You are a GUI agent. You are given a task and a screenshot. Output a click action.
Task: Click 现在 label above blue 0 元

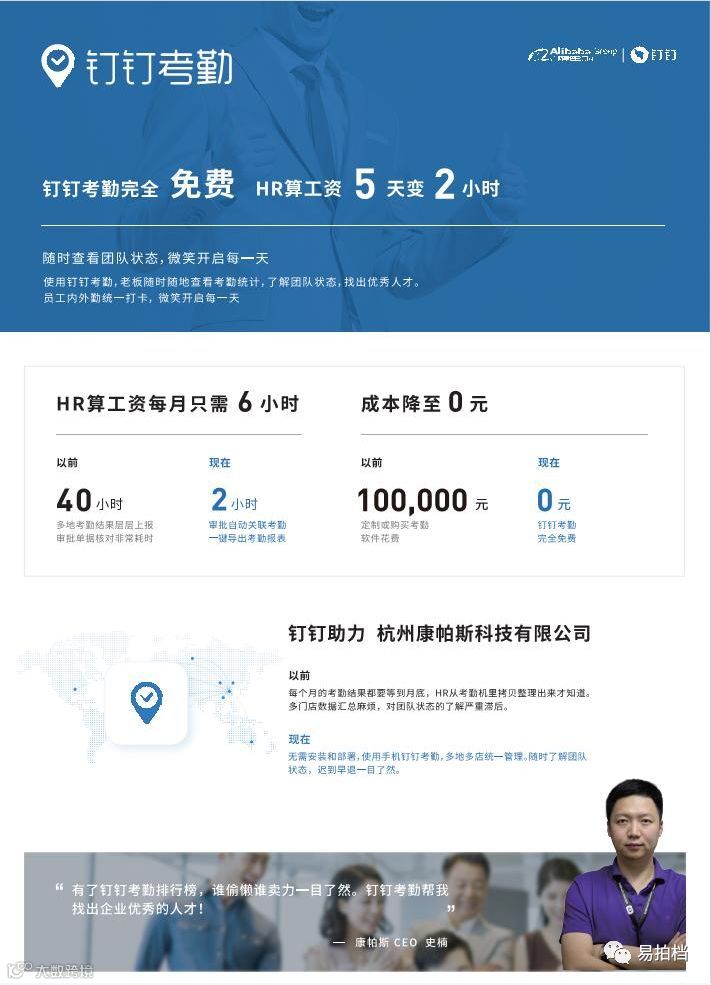point(548,462)
